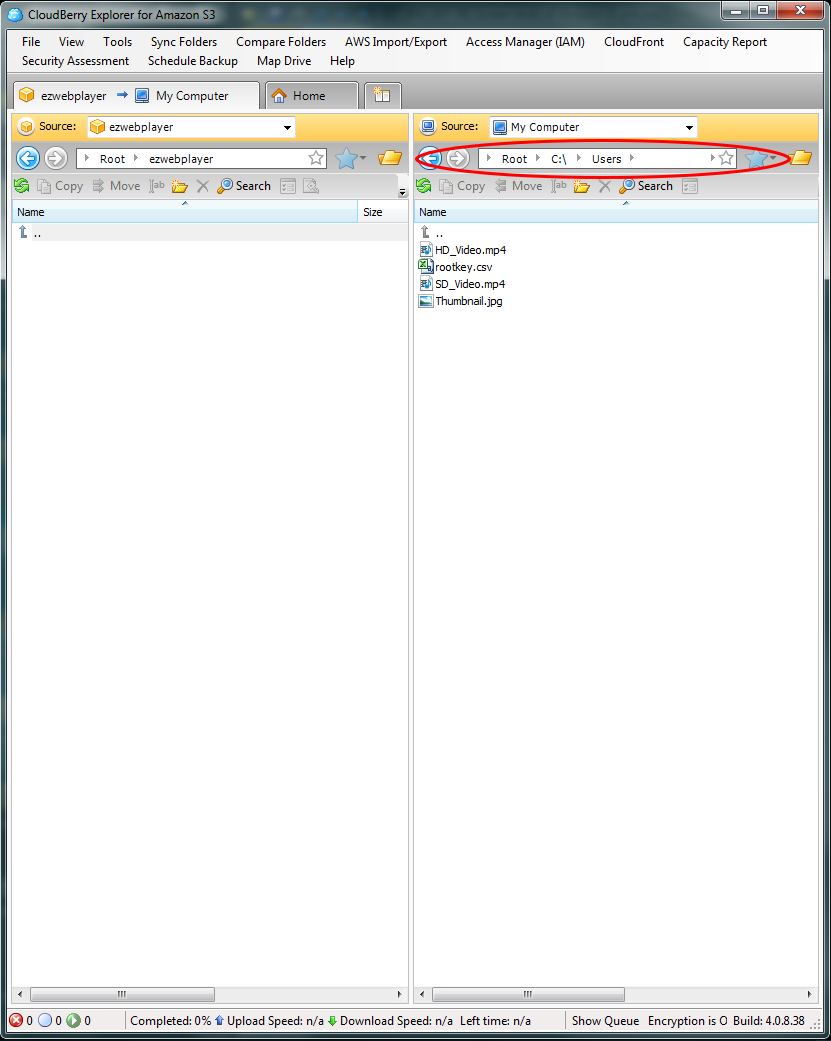Open the File menu
Image resolution: width=831 pixels, height=1041 pixels.
(31, 42)
